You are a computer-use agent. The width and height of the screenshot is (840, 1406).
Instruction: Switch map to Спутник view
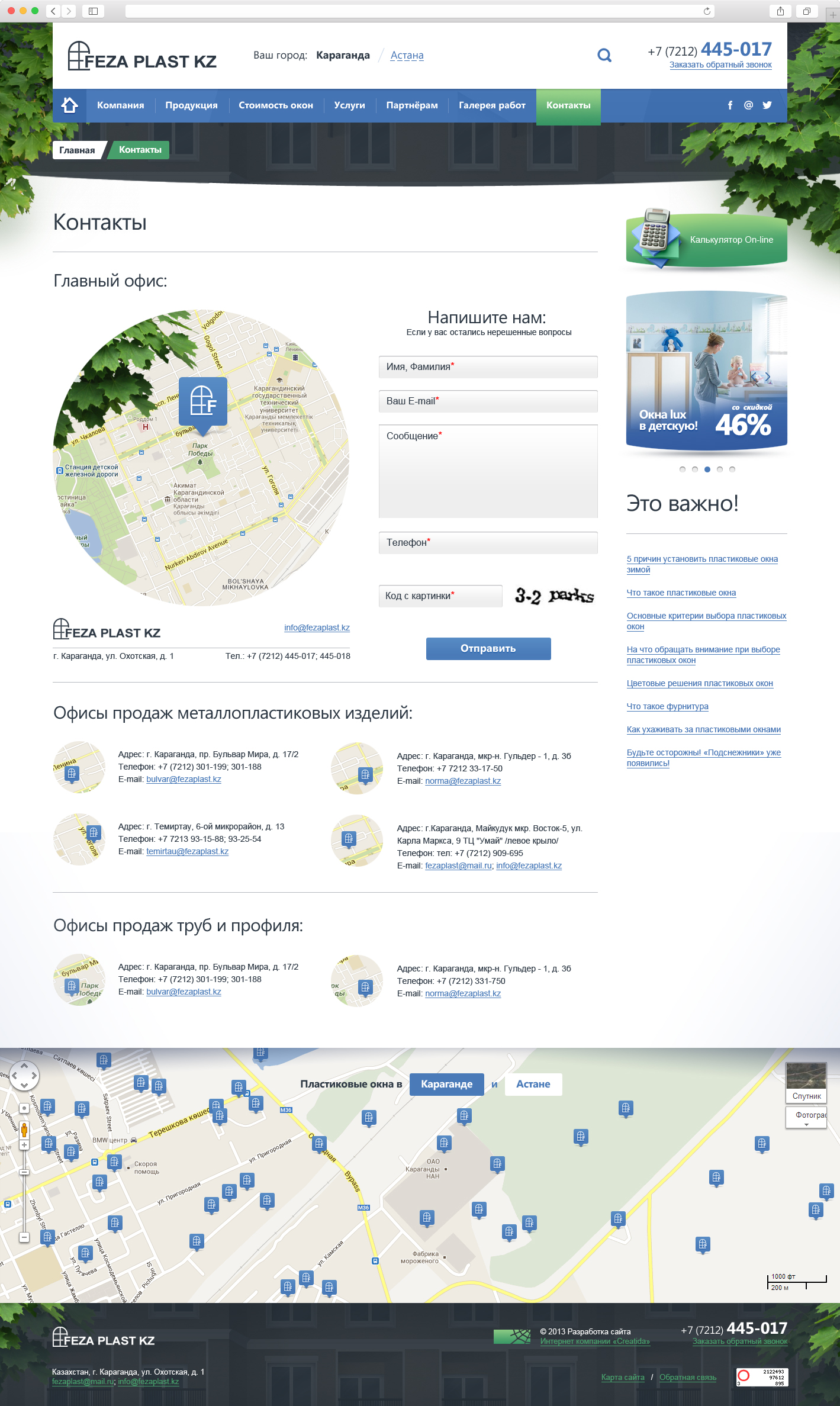806,1083
